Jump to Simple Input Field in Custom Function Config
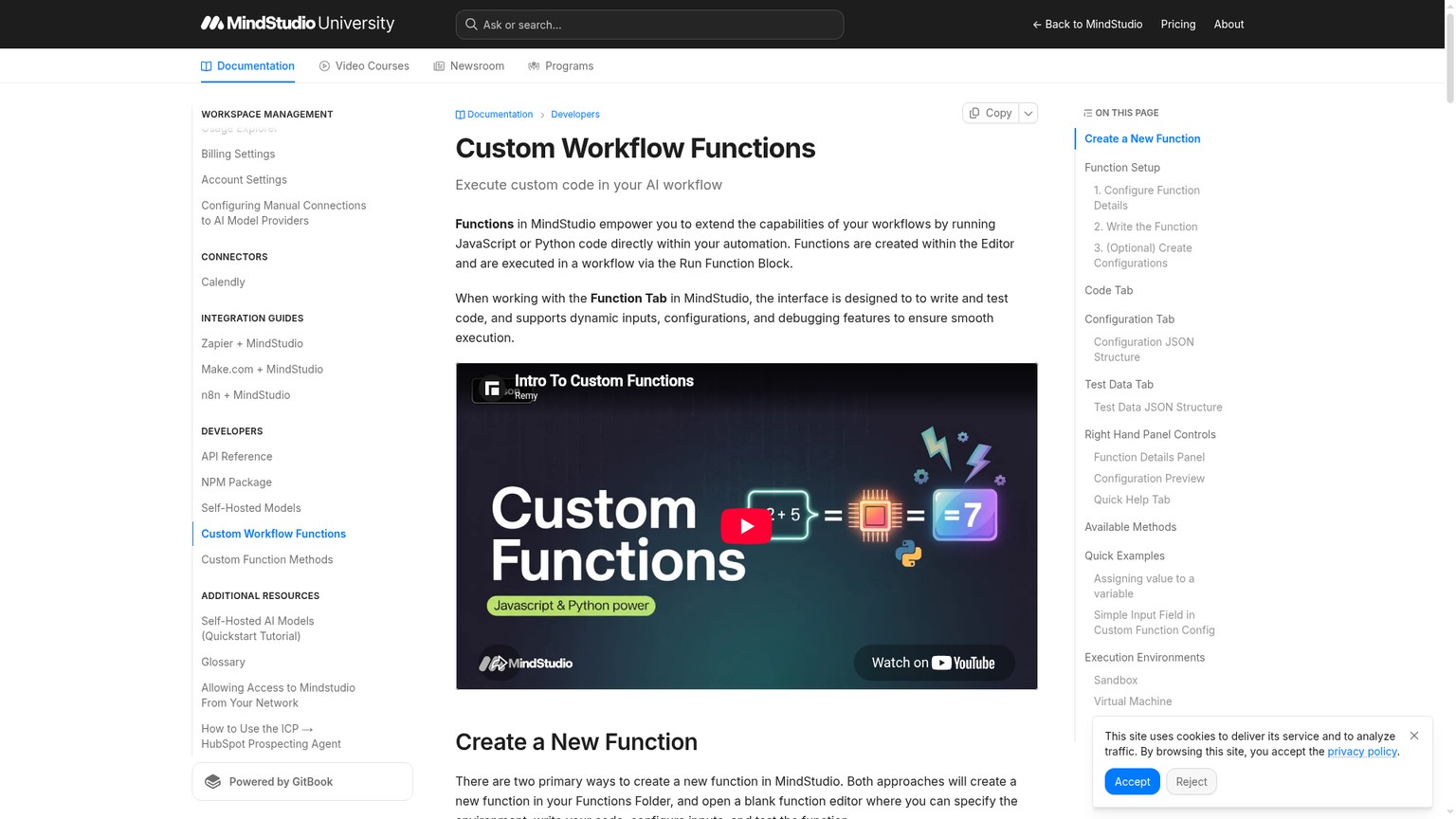 coord(1154,623)
